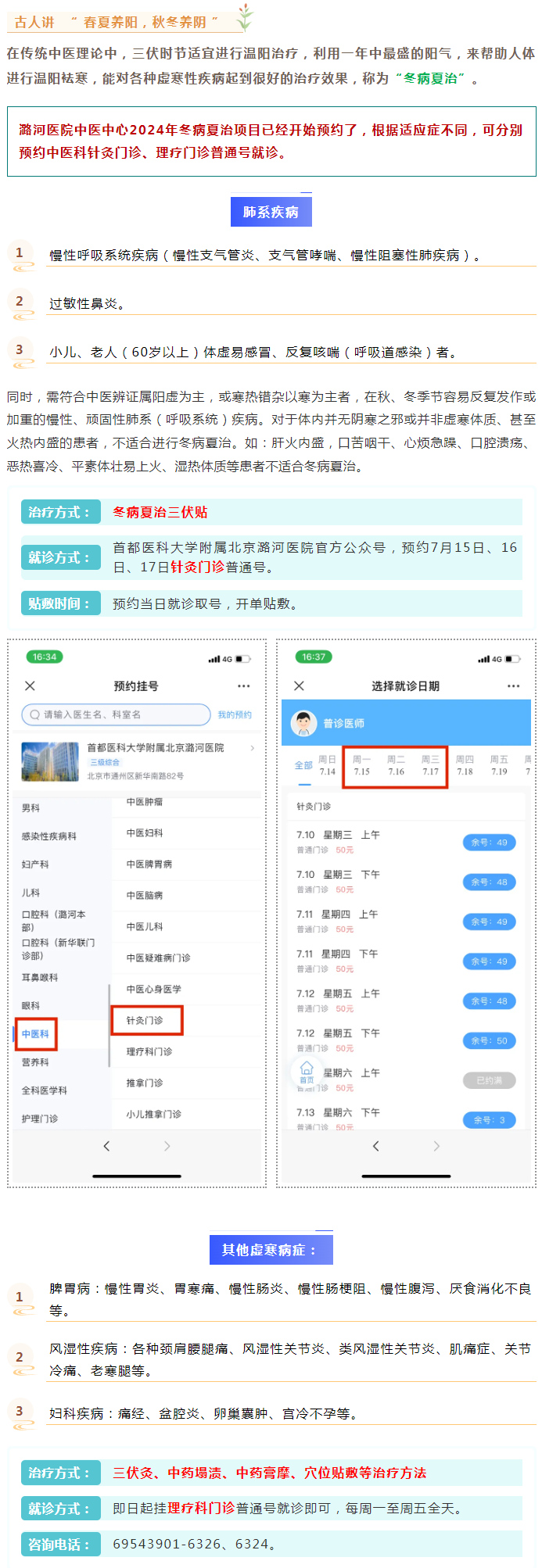
Task: Open the 我的预约 link
Action: (235, 714)
